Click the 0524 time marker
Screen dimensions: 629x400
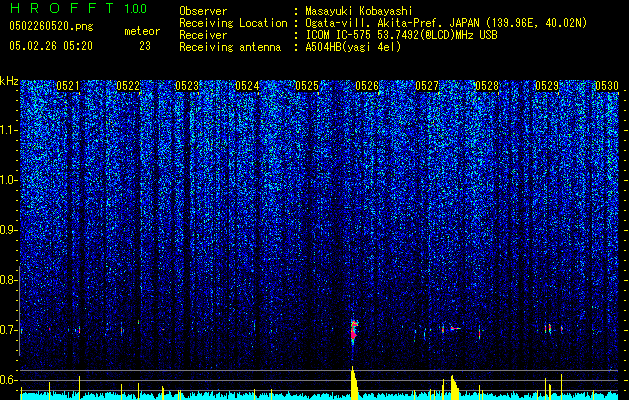click(x=247, y=86)
